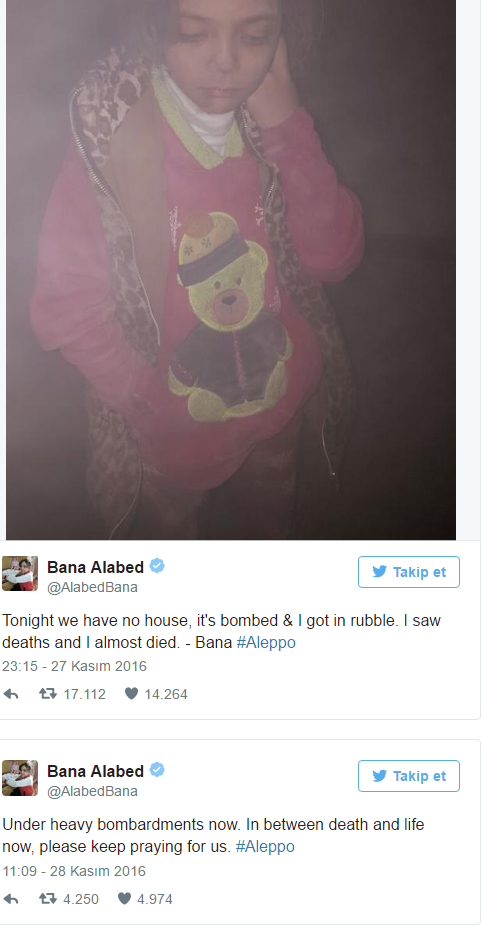Screen dimensions: 487x926
Task: Open the 11:09 - 28 Kasım 2016 timestamp
Action: pos(74,871)
